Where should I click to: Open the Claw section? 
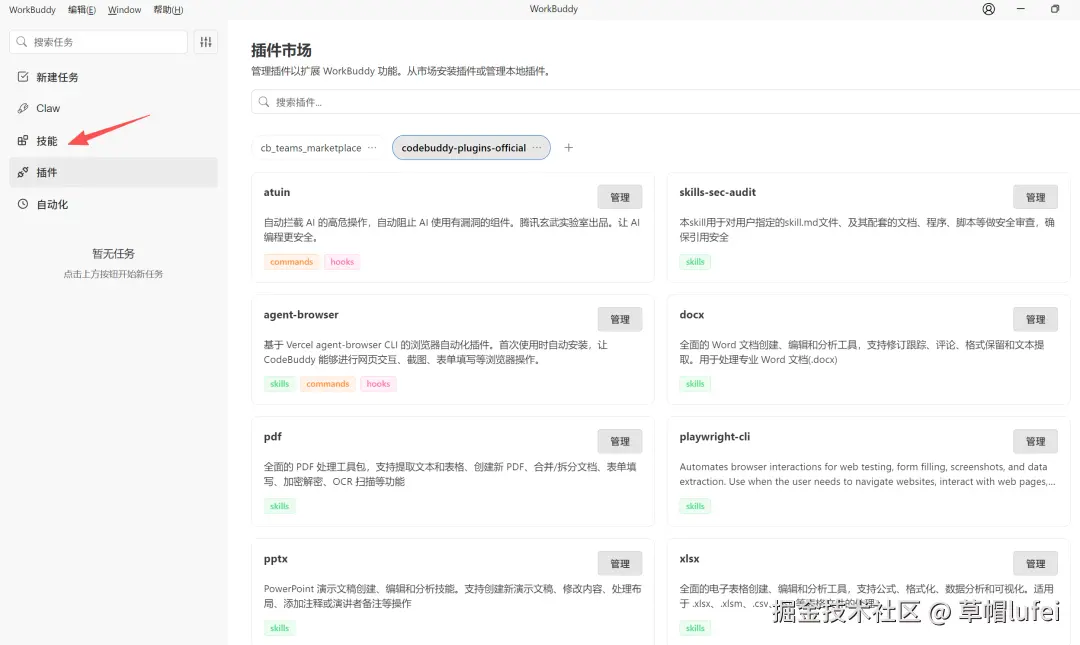(x=114, y=108)
